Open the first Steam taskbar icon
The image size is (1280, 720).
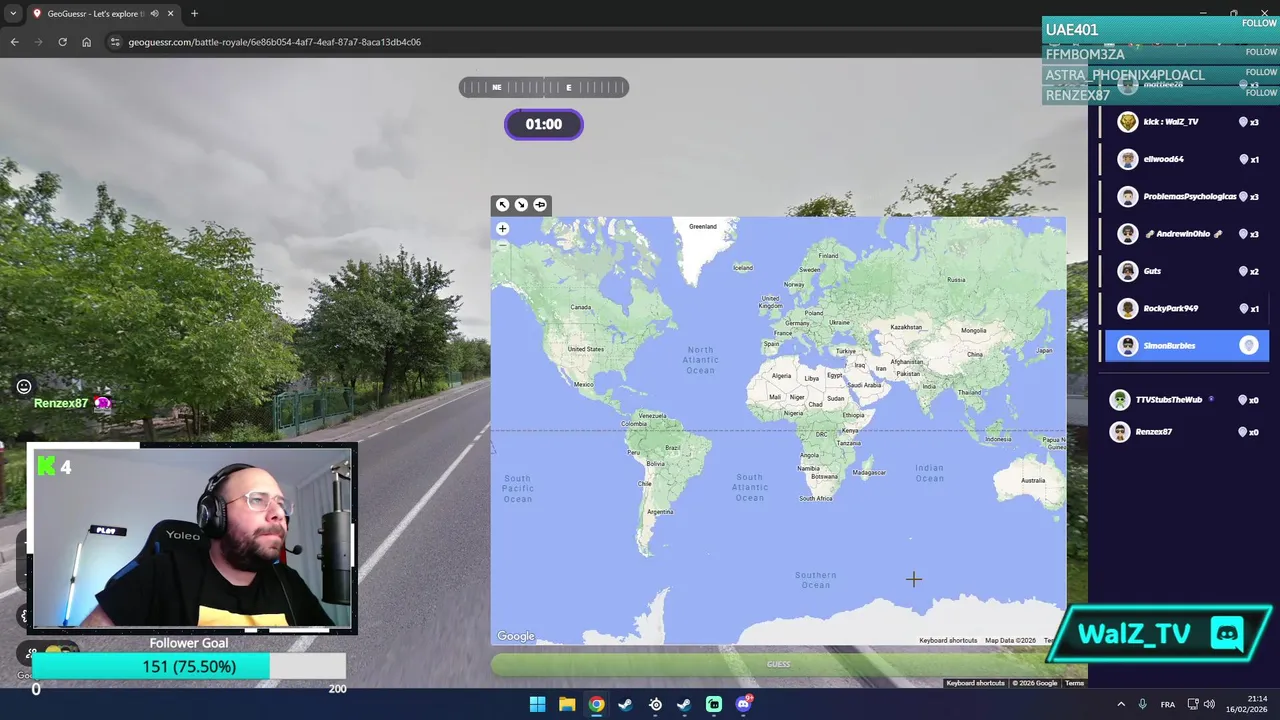(x=626, y=704)
